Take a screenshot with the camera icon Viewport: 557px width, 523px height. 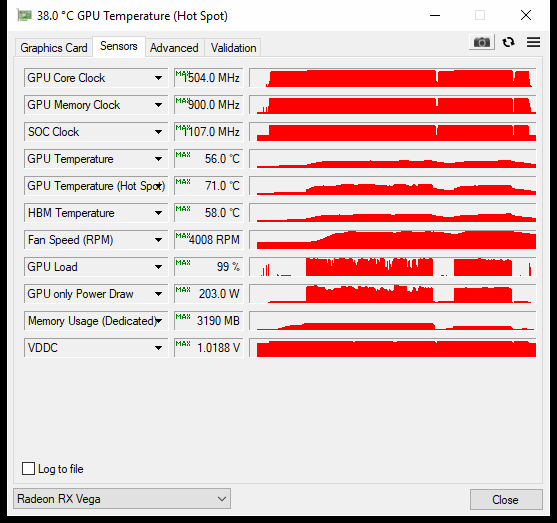[482, 42]
